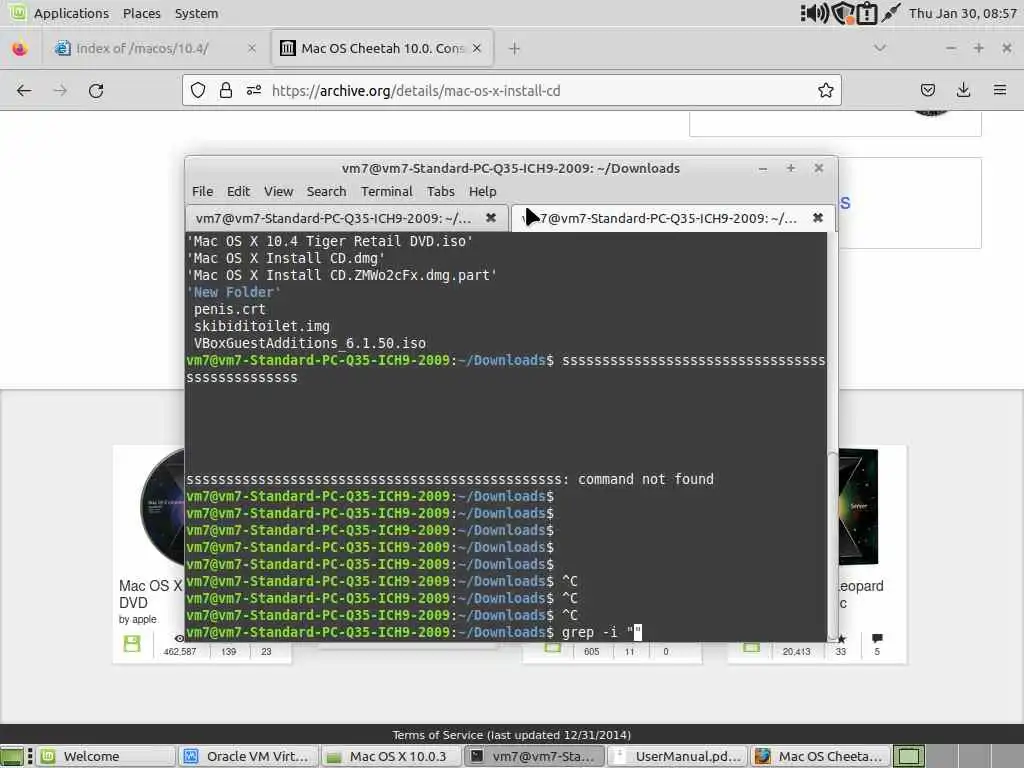Switch to Mac OS Cheetah Firefox taskbar button
The width and height of the screenshot is (1024, 768).
(x=820, y=756)
